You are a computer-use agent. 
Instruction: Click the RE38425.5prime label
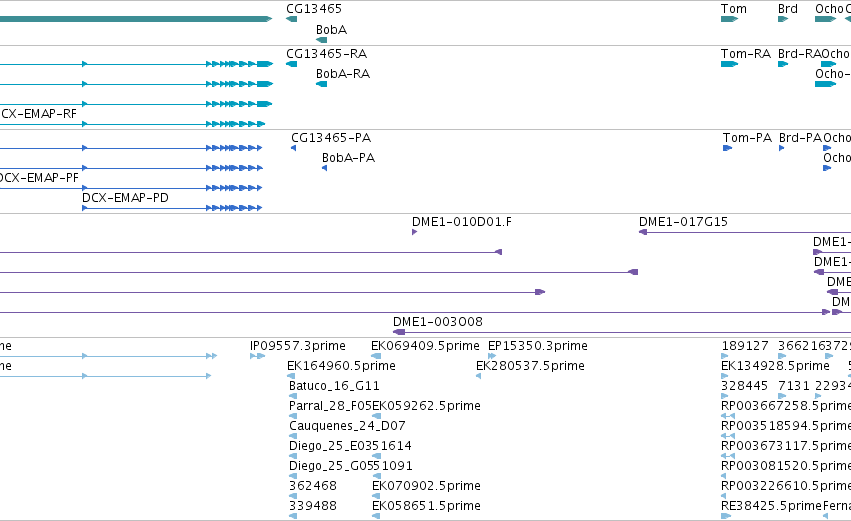click(771, 506)
